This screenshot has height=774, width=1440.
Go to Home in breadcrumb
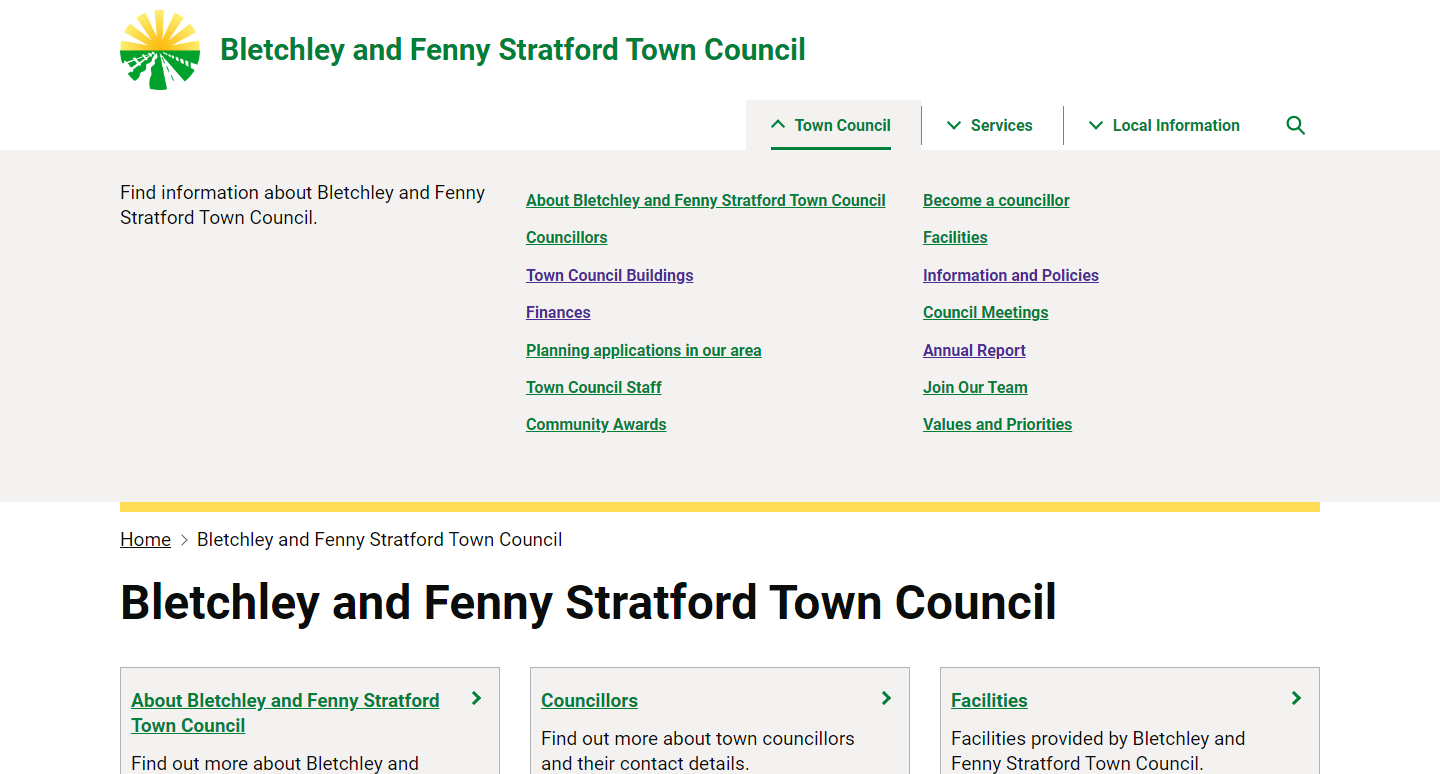point(145,539)
